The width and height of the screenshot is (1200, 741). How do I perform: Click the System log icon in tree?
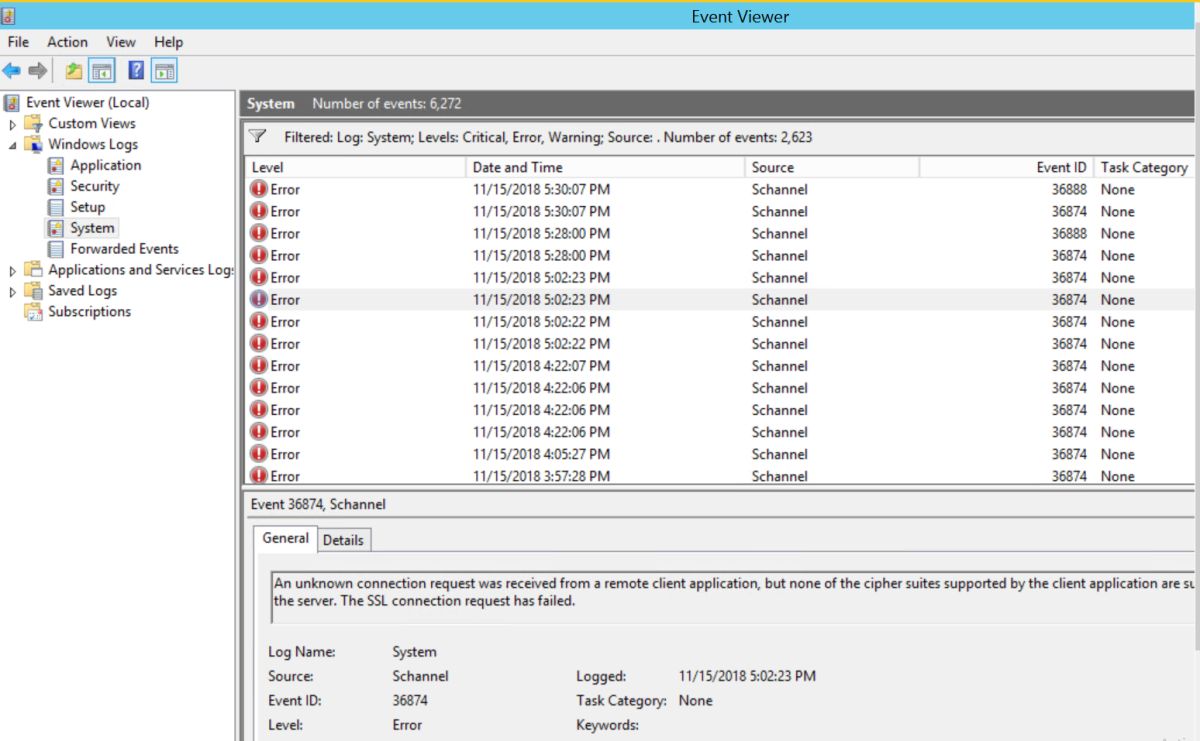click(56, 228)
